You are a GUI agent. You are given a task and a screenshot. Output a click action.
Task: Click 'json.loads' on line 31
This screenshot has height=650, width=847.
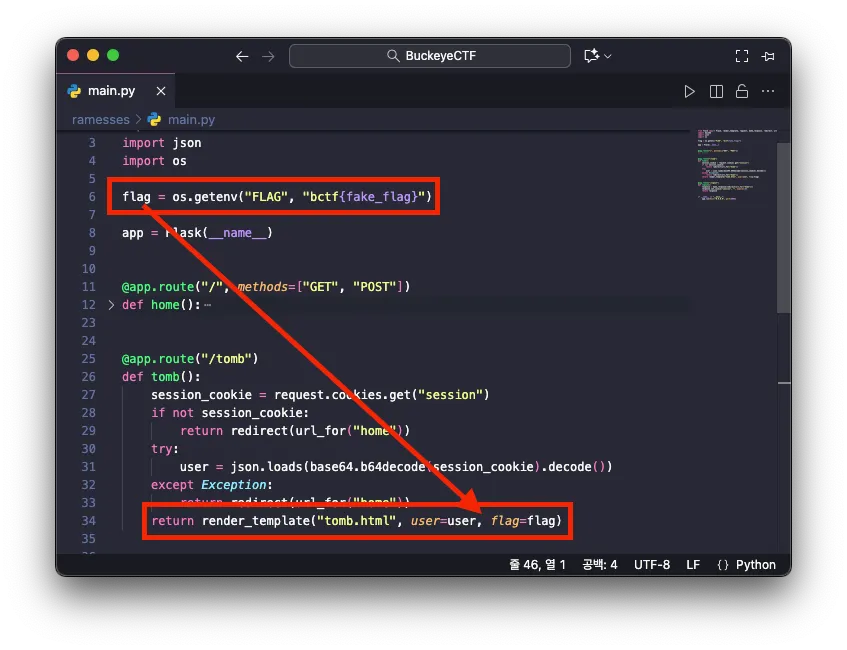click(266, 467)
